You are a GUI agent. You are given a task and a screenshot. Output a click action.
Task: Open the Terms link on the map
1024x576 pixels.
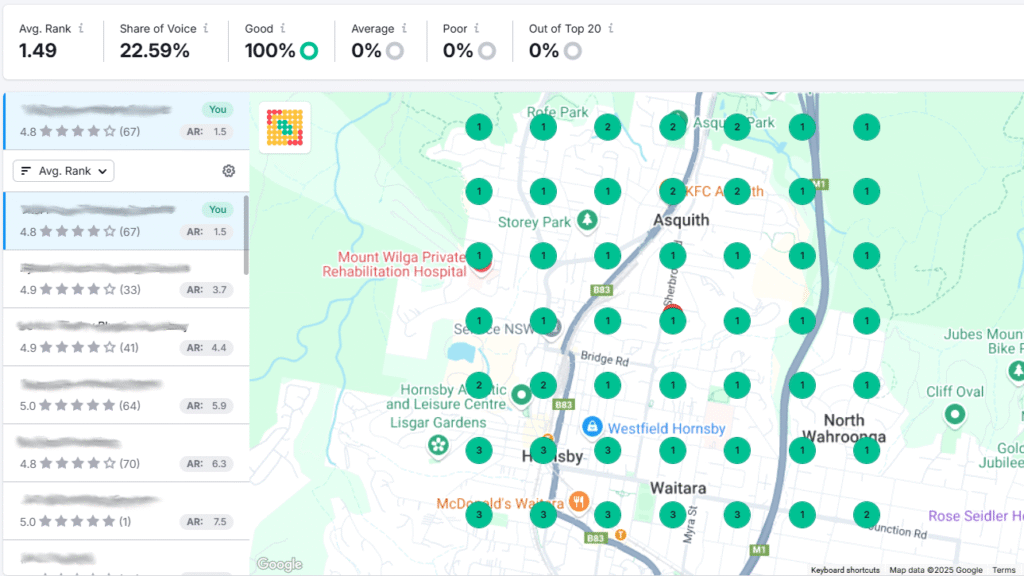[1003, 570]
